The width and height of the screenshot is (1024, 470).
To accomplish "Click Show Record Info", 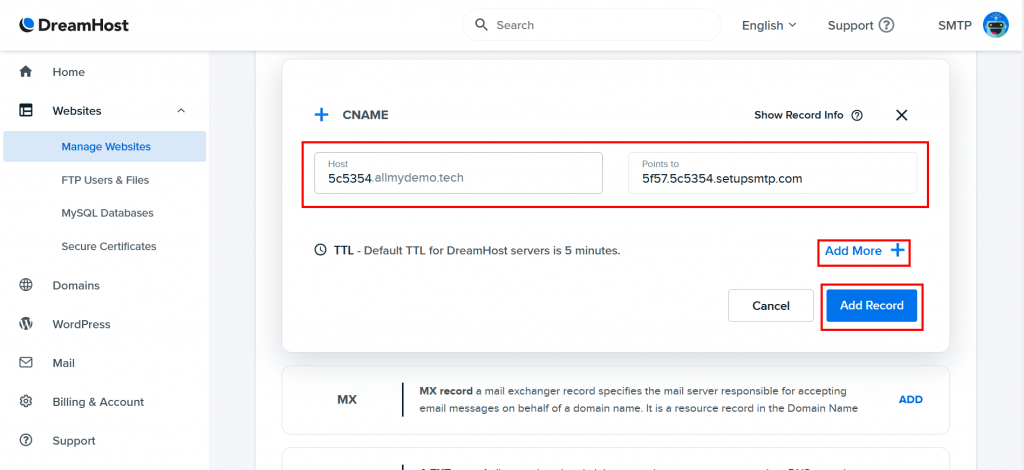I will click(x=799, y=115).
